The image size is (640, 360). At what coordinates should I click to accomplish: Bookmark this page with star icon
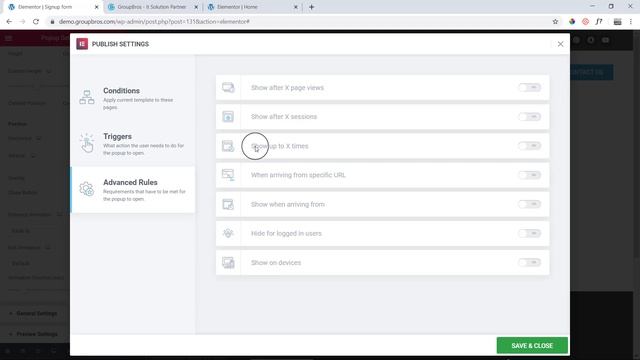point(555,22)
